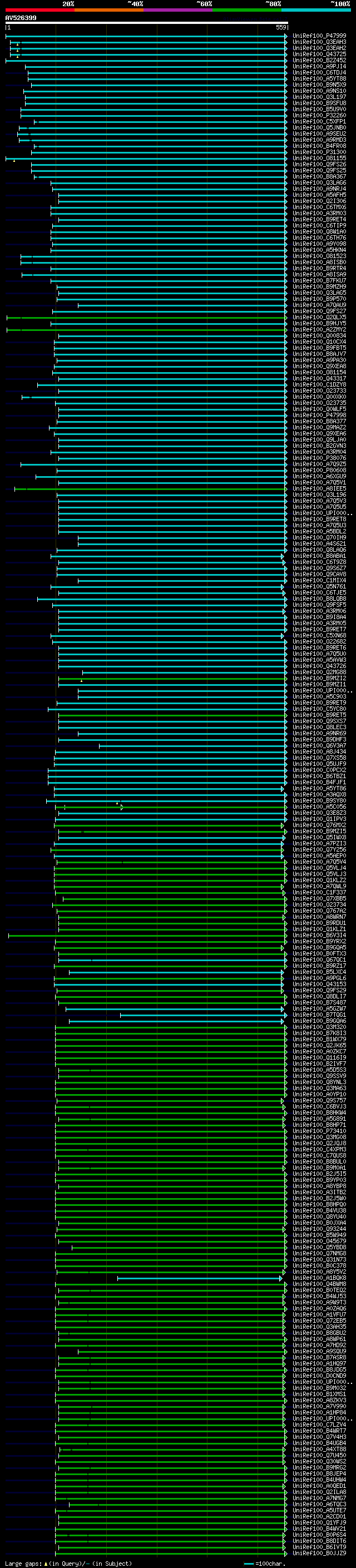Select the UniRef100_A8WRN7 label
This screenshot has width=356, height=1568.
click(x=319, y=917)
